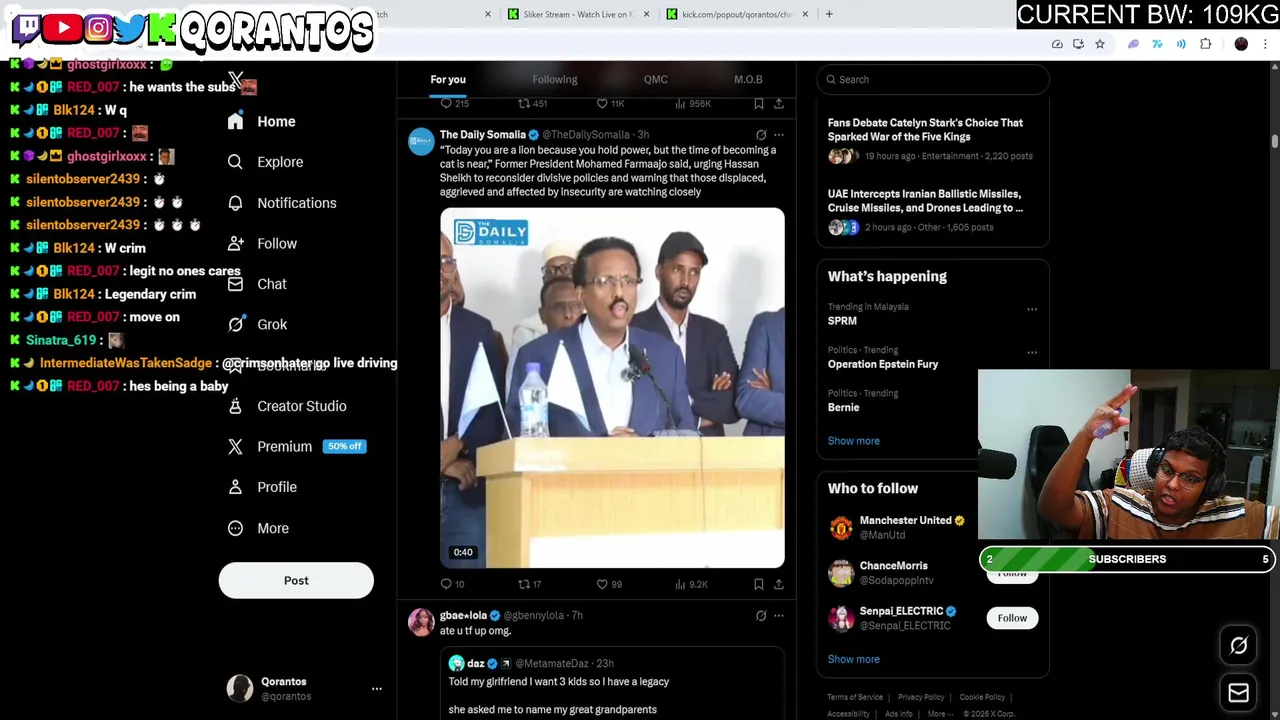The image size is (1280, 720).
Task: Like The Daily Somalia post
Action: (x=602, y=584)
